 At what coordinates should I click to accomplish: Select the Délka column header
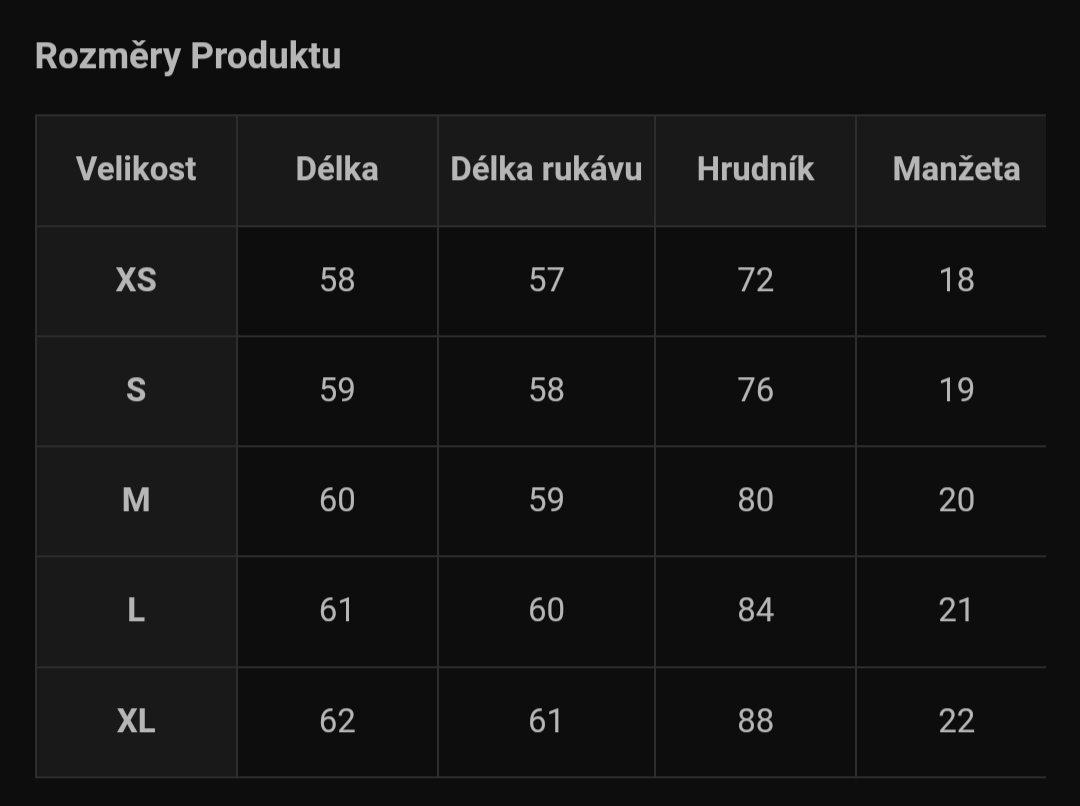tap(338, 169)
